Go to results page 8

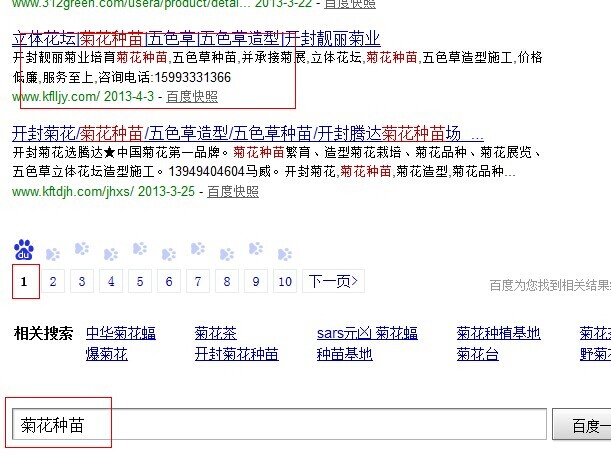[x=227, y=281]
